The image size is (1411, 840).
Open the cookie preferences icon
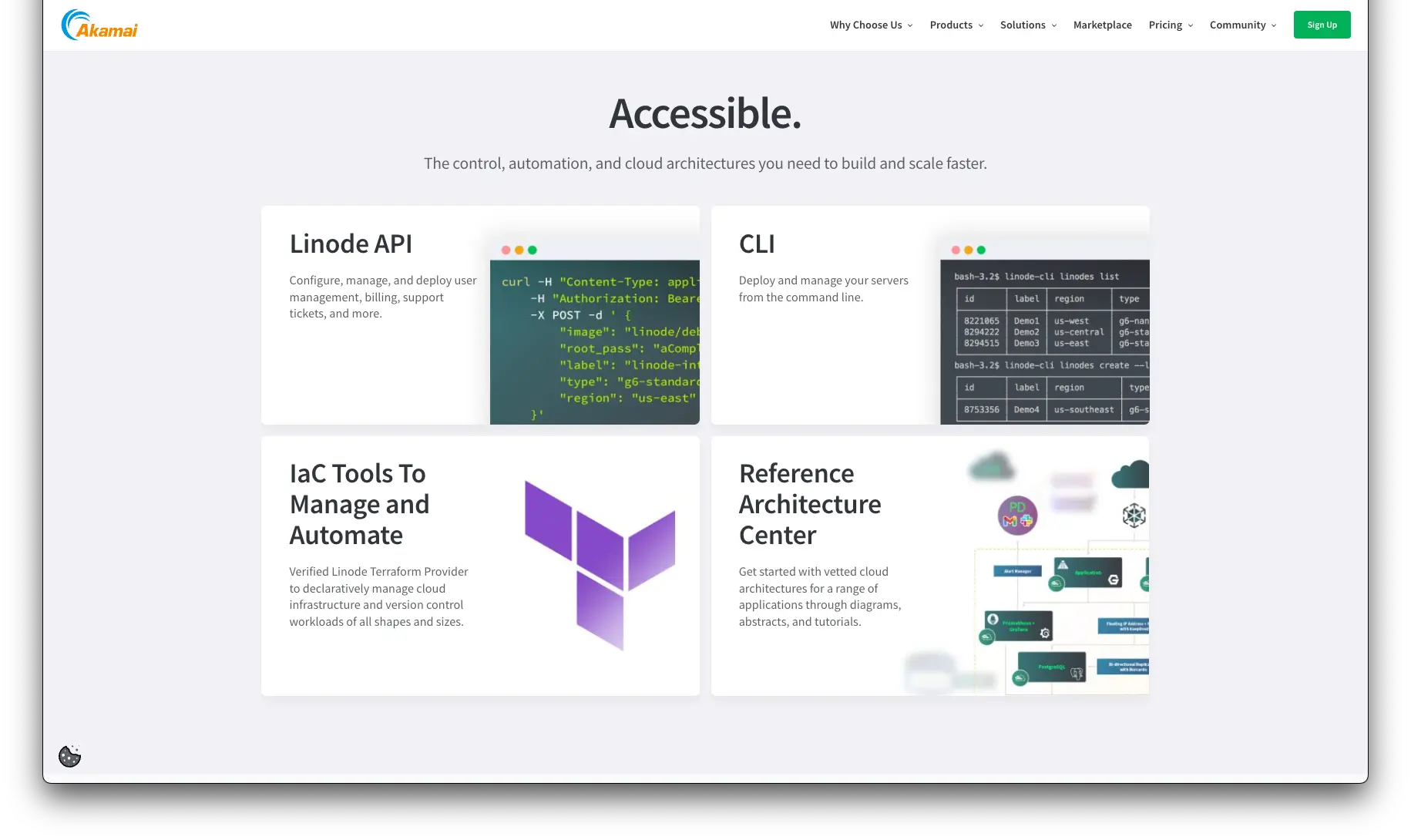[70, 756]
